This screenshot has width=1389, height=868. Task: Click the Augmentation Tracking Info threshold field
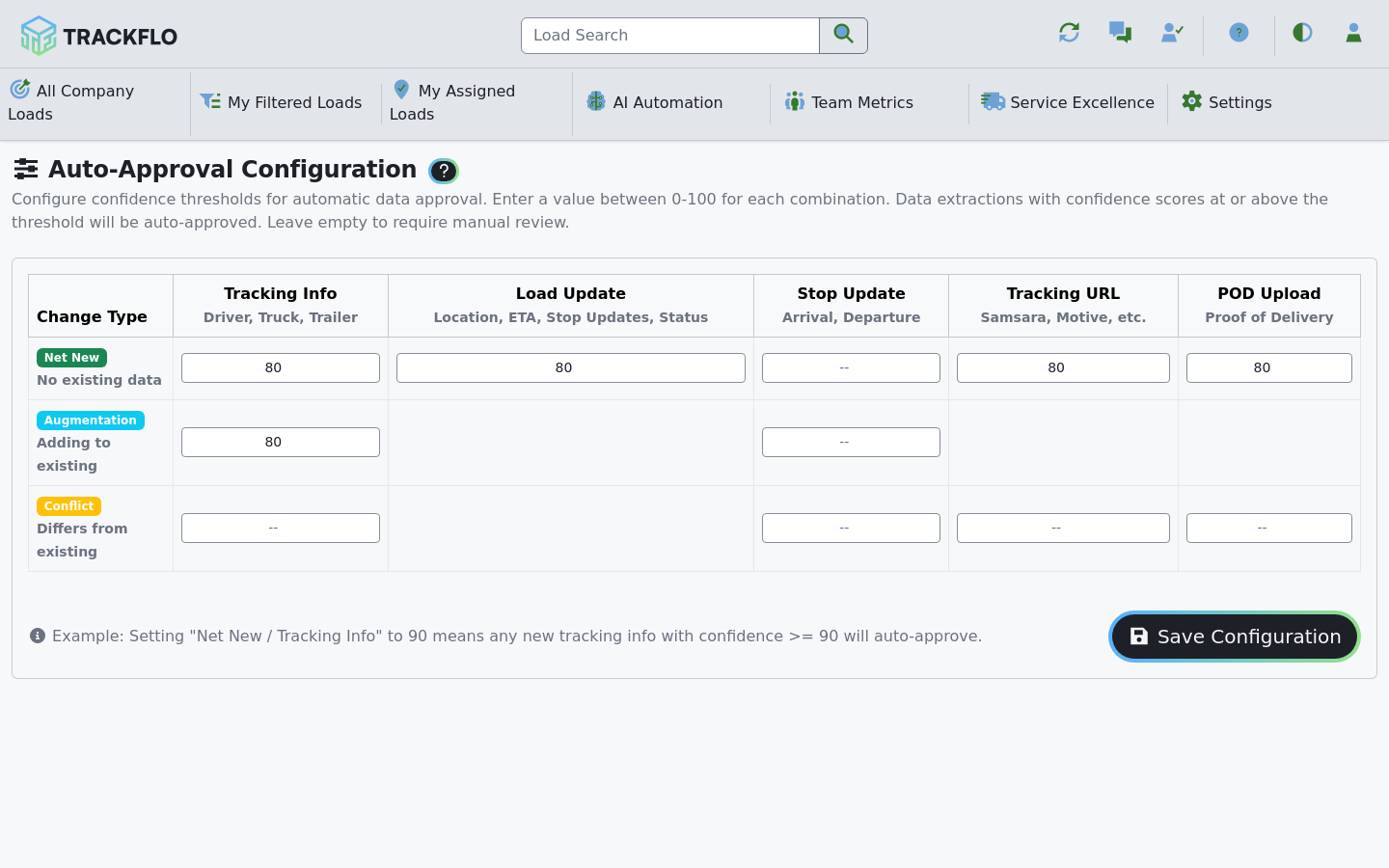point(281,443)
